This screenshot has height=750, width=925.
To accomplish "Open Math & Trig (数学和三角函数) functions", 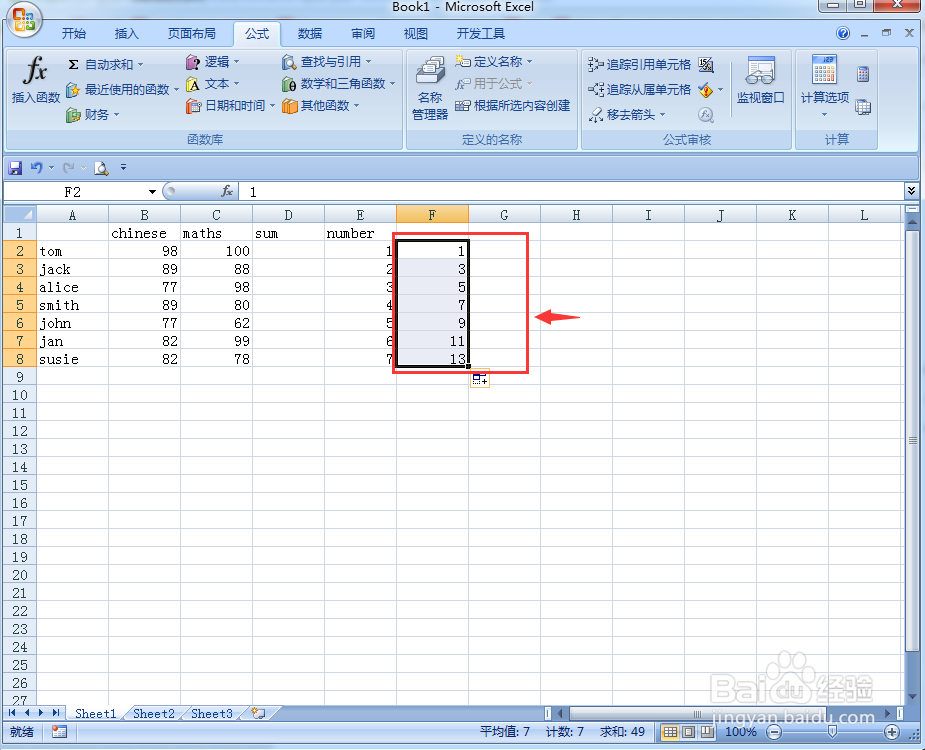I will click(339, 84).
